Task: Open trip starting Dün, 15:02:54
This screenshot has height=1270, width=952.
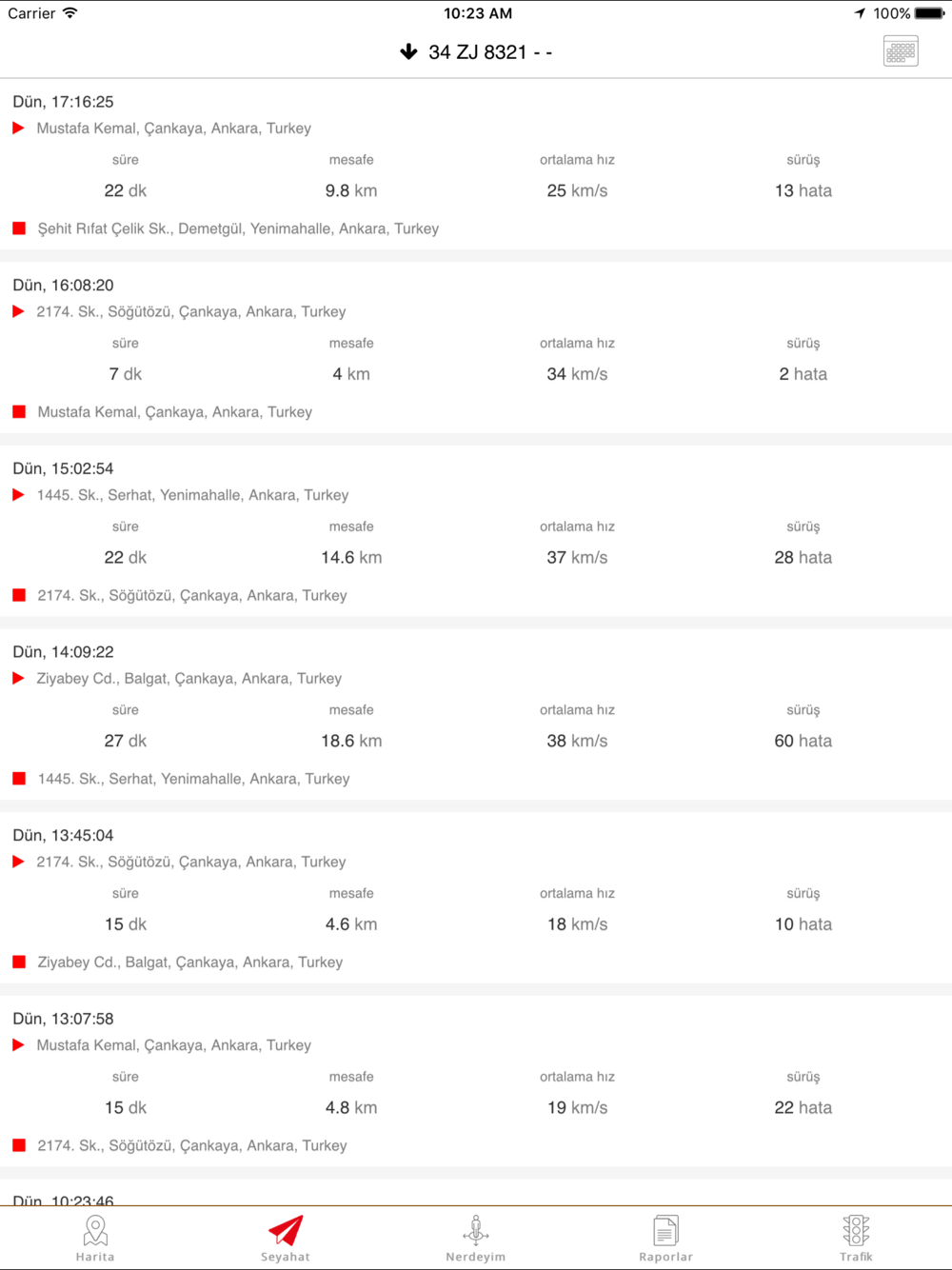Action: pos(476,531)
